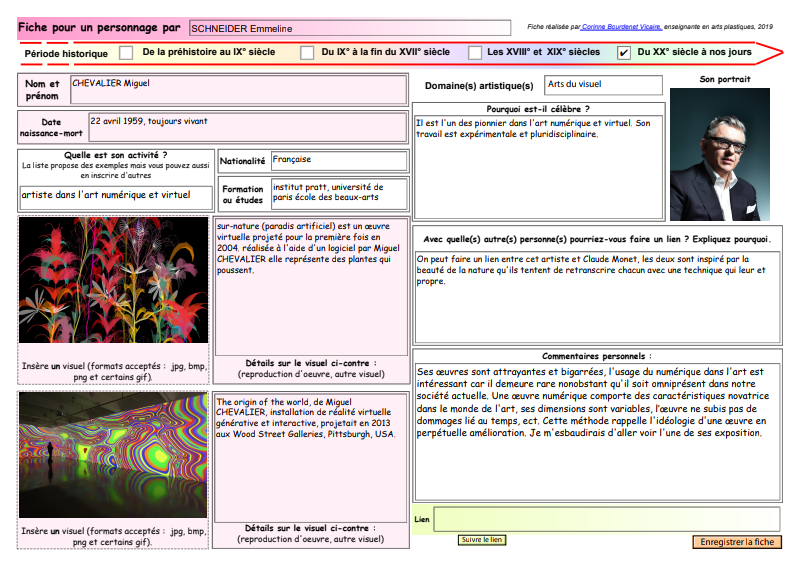Focus the 'CHEVALIER Miguel' name field
800x566 pixels.
click(238, 90)
